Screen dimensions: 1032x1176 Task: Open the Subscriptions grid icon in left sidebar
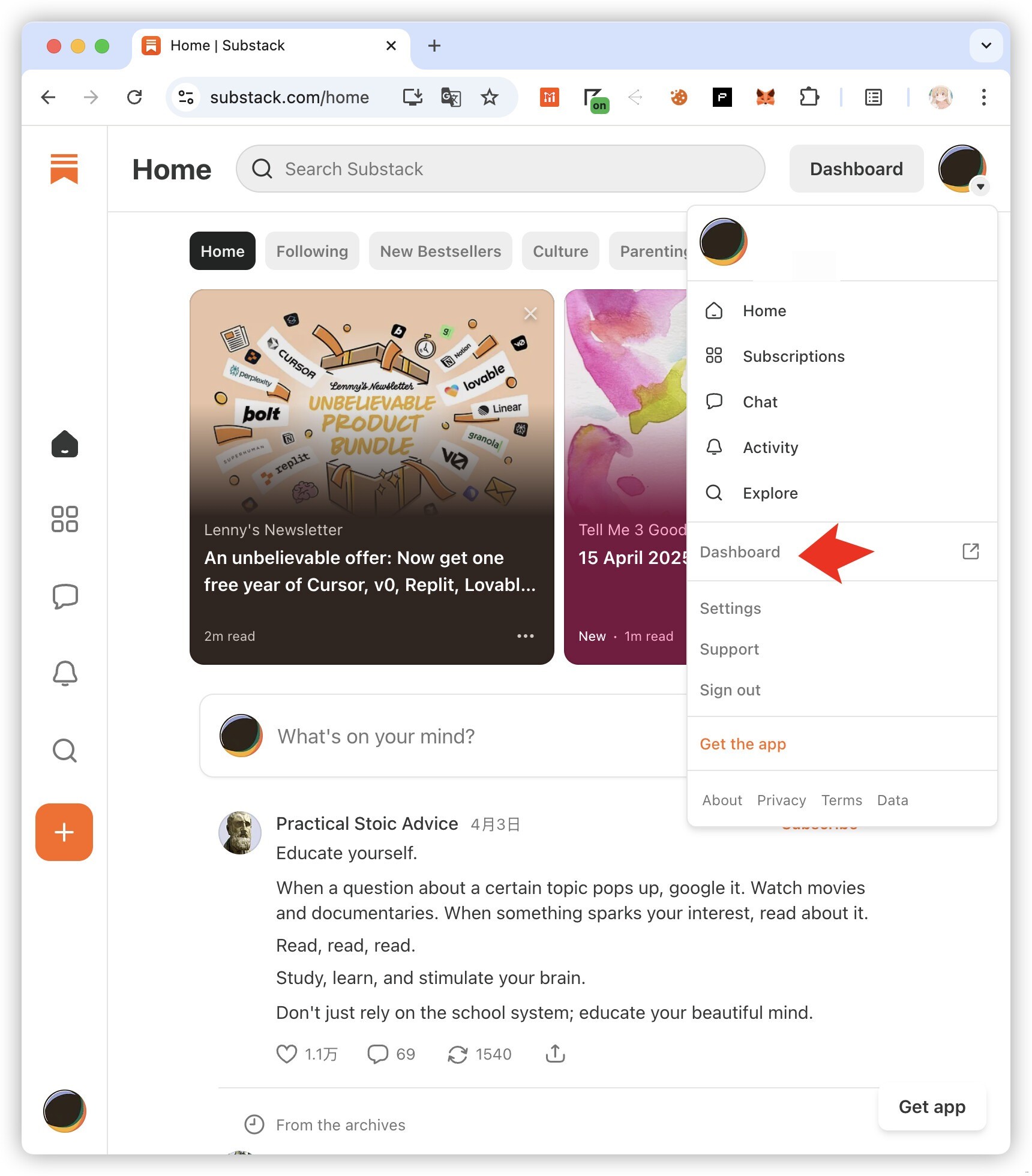[65, 519]
